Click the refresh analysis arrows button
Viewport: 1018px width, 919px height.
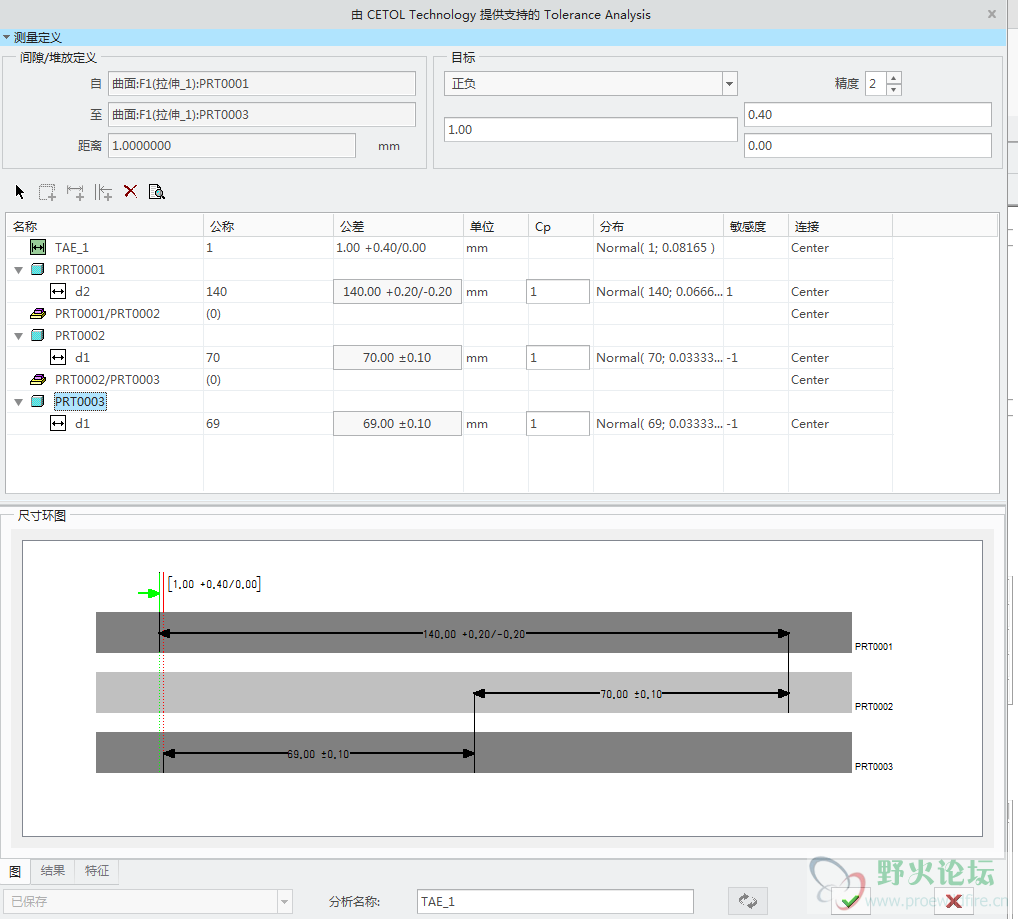click(x=747, y=901)
